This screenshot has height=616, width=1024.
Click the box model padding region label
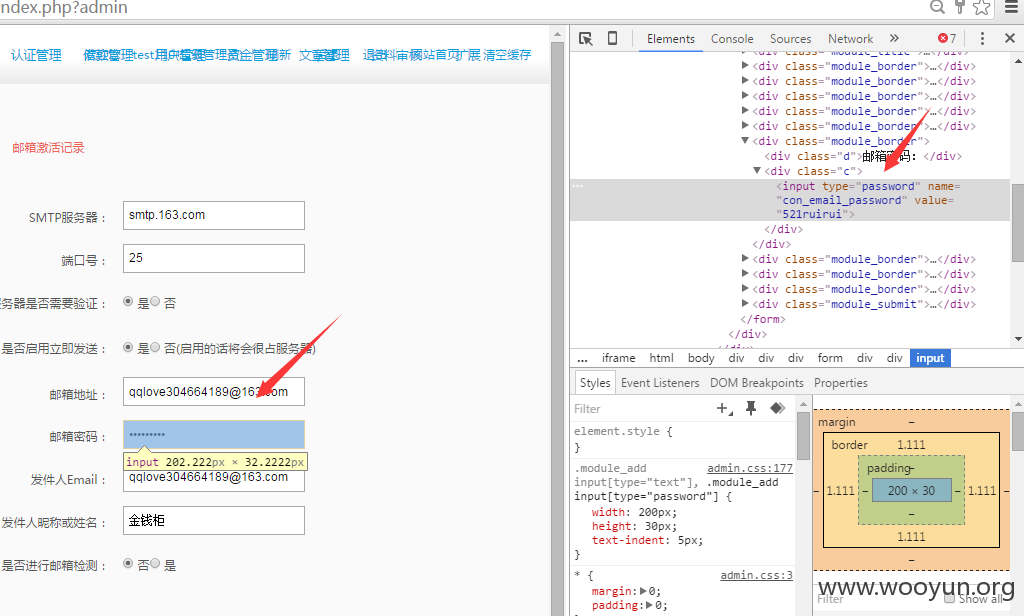coord(889,468)
